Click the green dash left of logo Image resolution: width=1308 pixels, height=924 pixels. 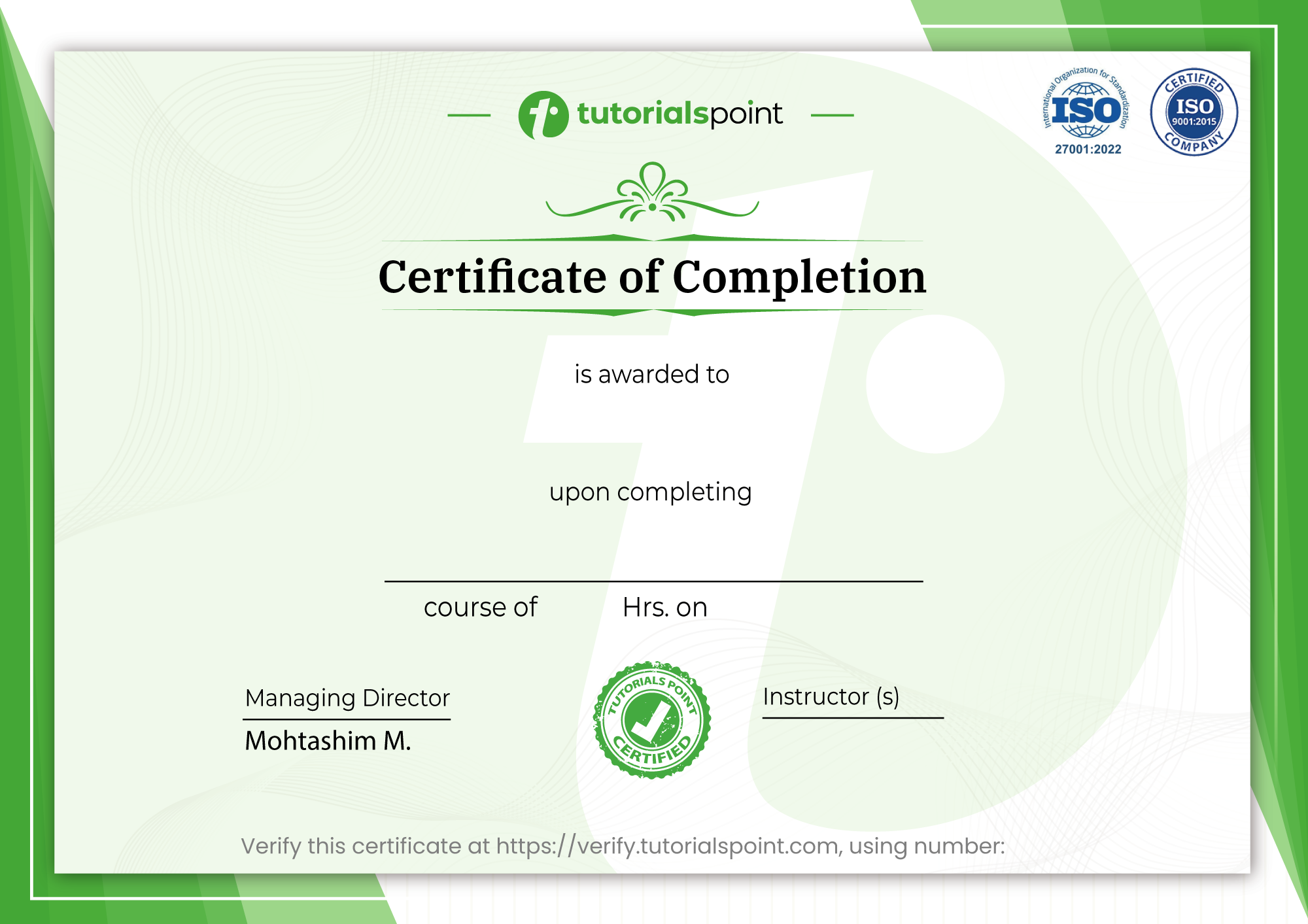pyautogui.click(x=469, y=115)
